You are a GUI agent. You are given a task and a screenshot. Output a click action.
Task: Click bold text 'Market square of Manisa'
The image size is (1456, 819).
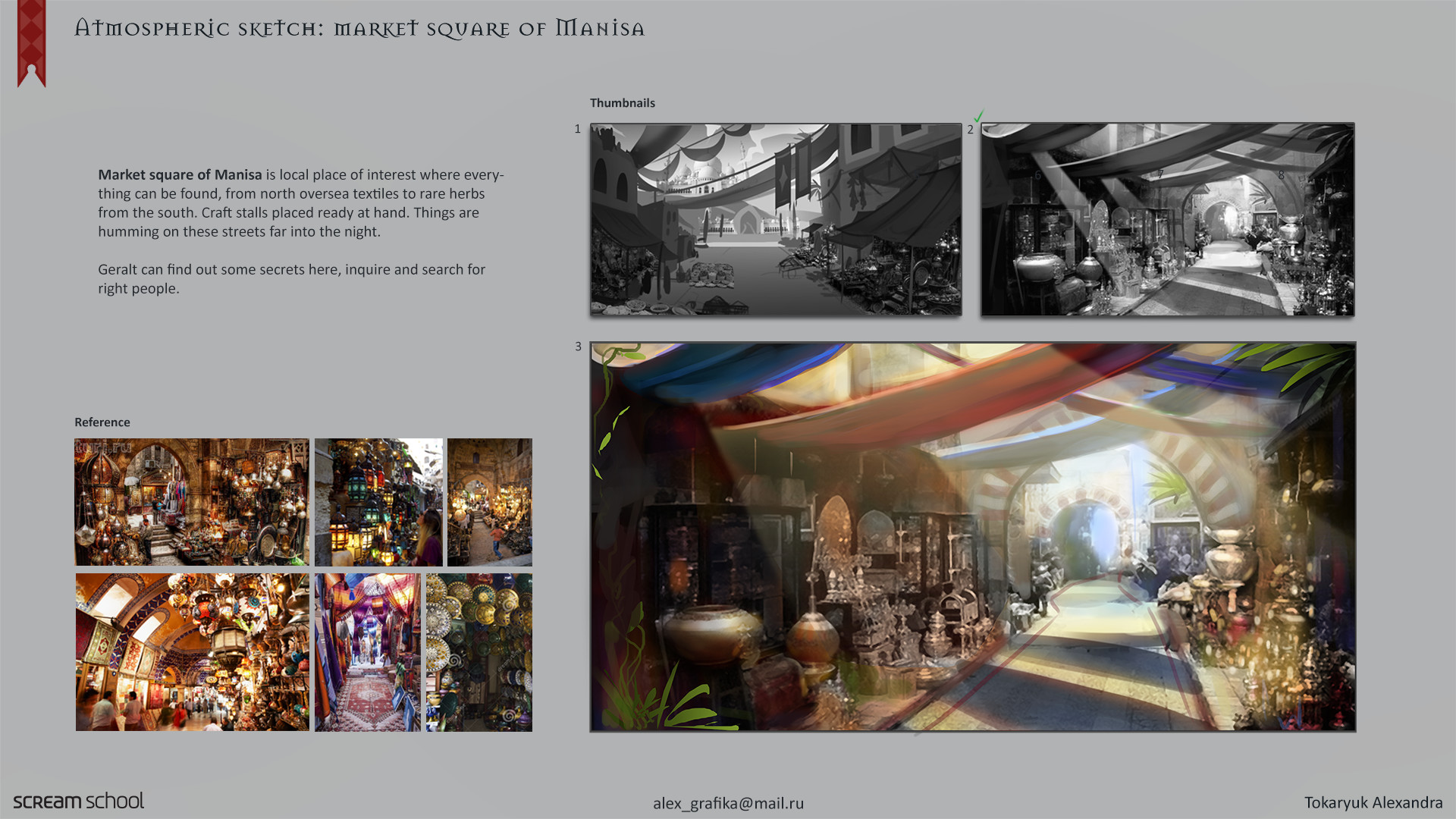[x=180, y=174]
